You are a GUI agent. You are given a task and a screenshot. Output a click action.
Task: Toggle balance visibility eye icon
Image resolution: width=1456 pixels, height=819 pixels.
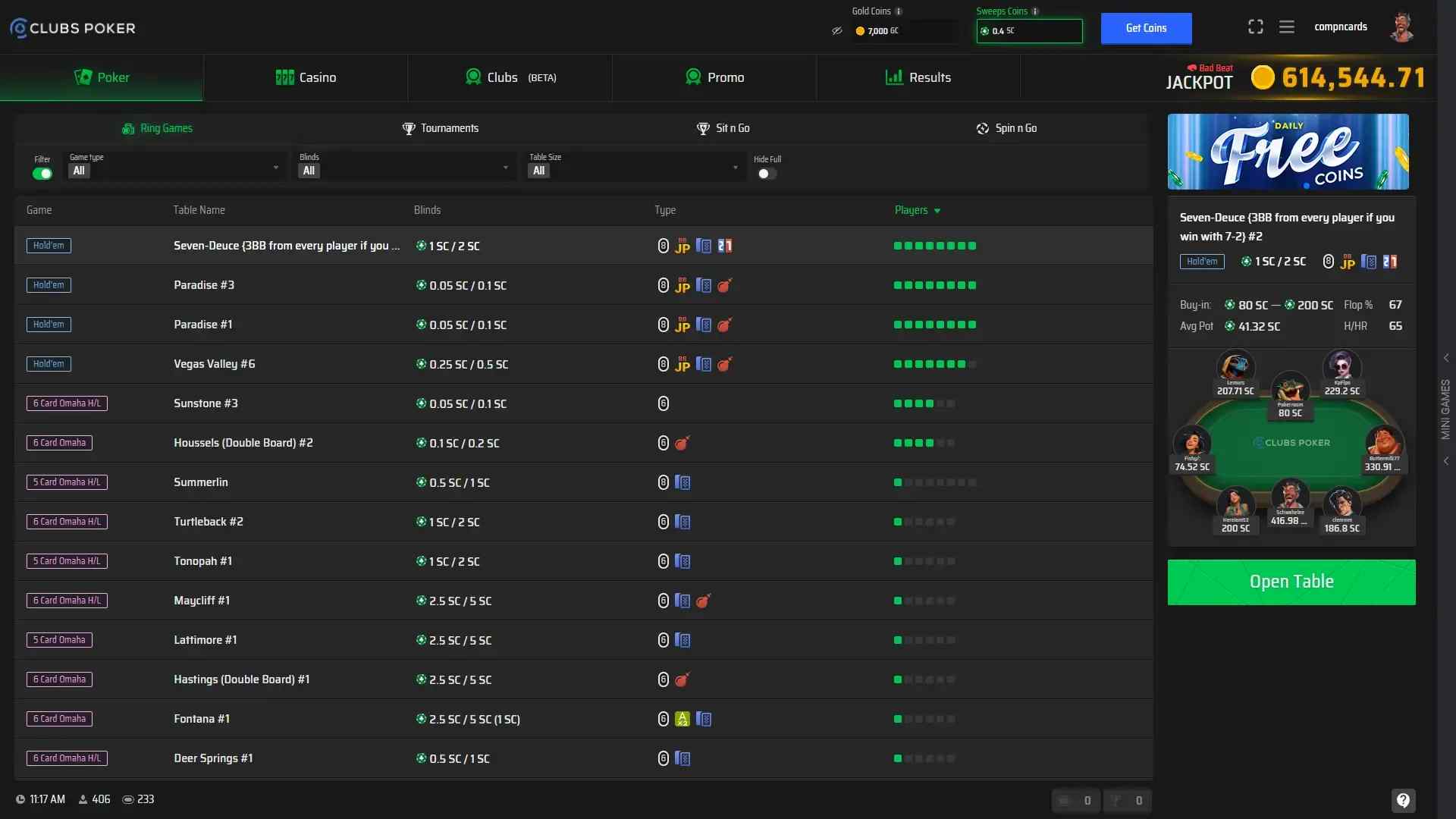pos(837,31)
